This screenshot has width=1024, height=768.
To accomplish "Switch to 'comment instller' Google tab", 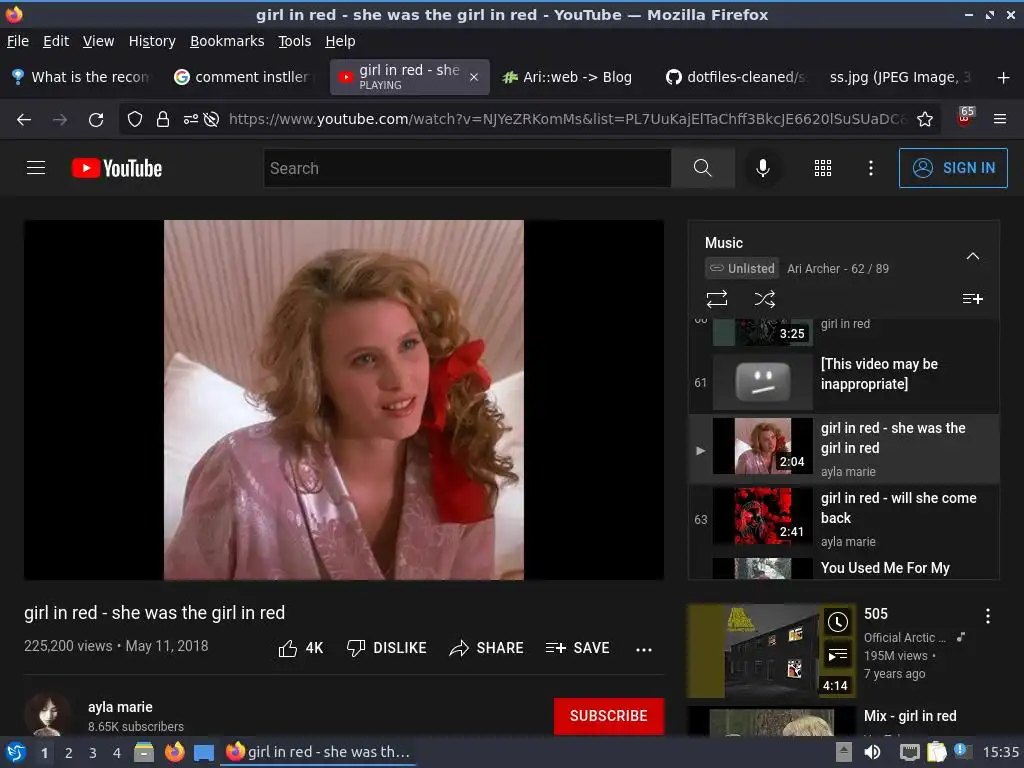I will point(244,77).
